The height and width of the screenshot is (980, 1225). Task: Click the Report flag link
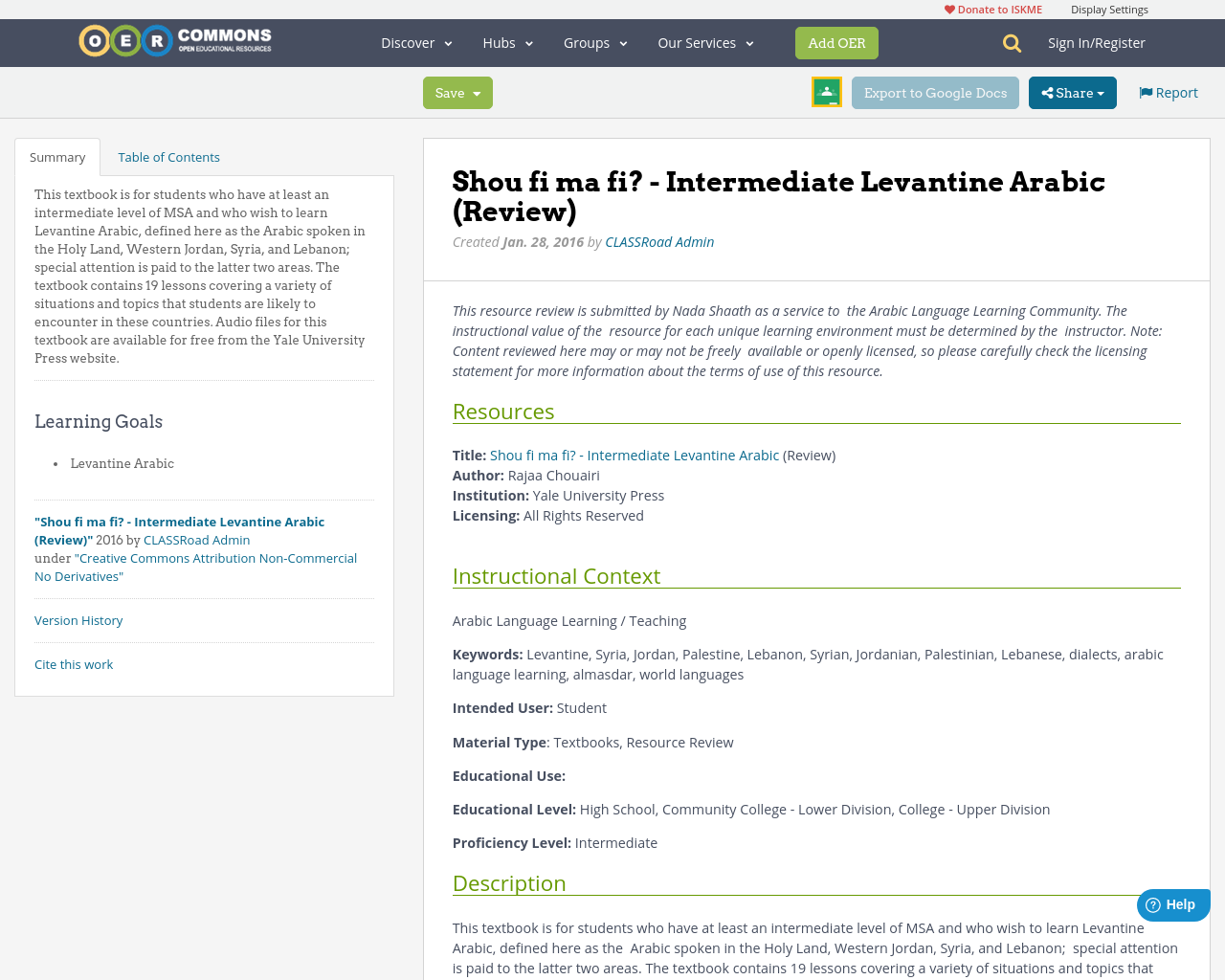tap(1168, 93)
